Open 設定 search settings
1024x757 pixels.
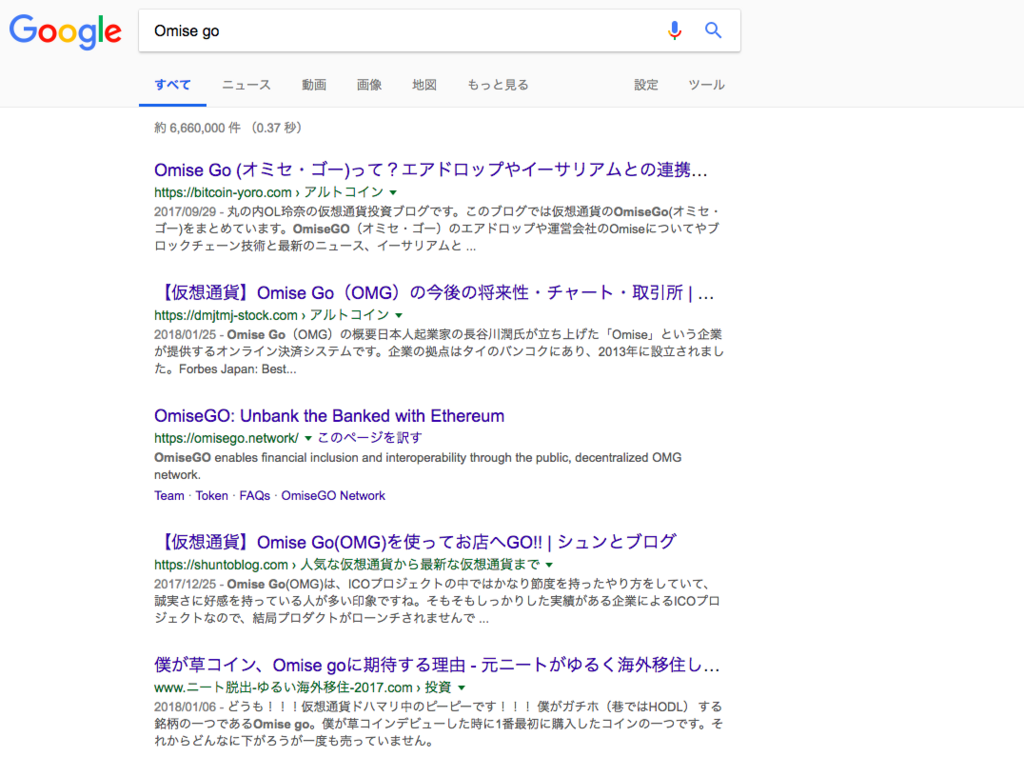(646, 85)
